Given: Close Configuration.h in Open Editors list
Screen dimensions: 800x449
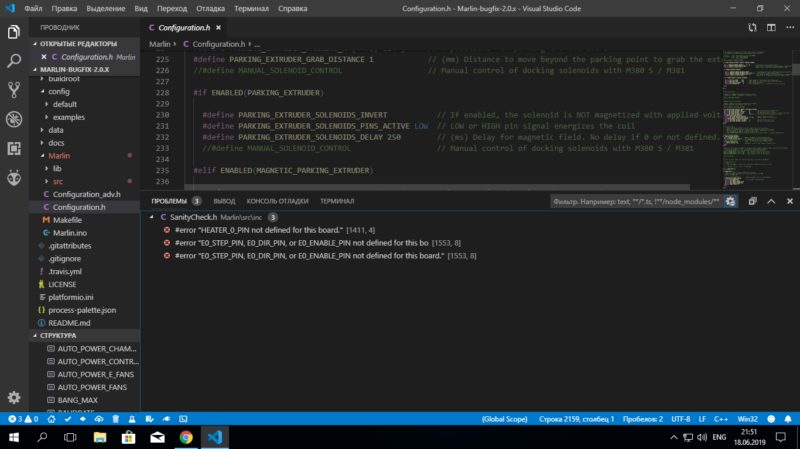Looking at the screenshot, I should coord(44,57).
